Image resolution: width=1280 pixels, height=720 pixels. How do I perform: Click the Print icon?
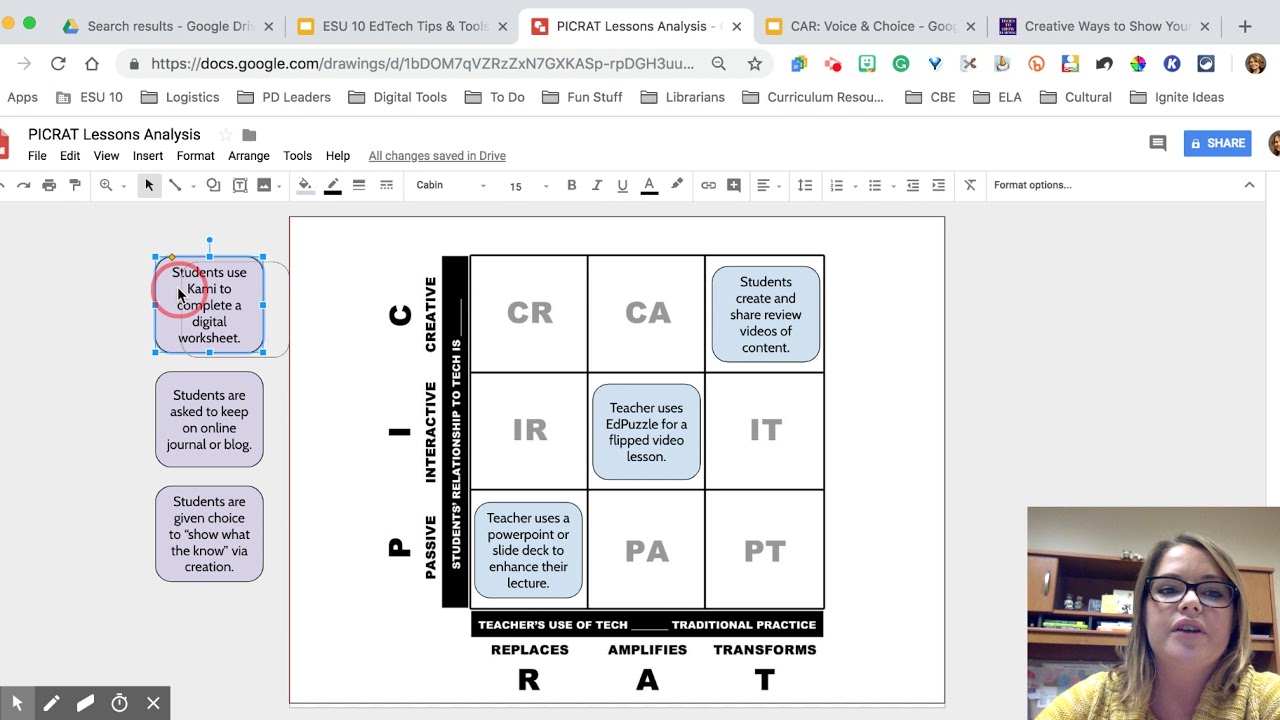(x=49, y=185)
